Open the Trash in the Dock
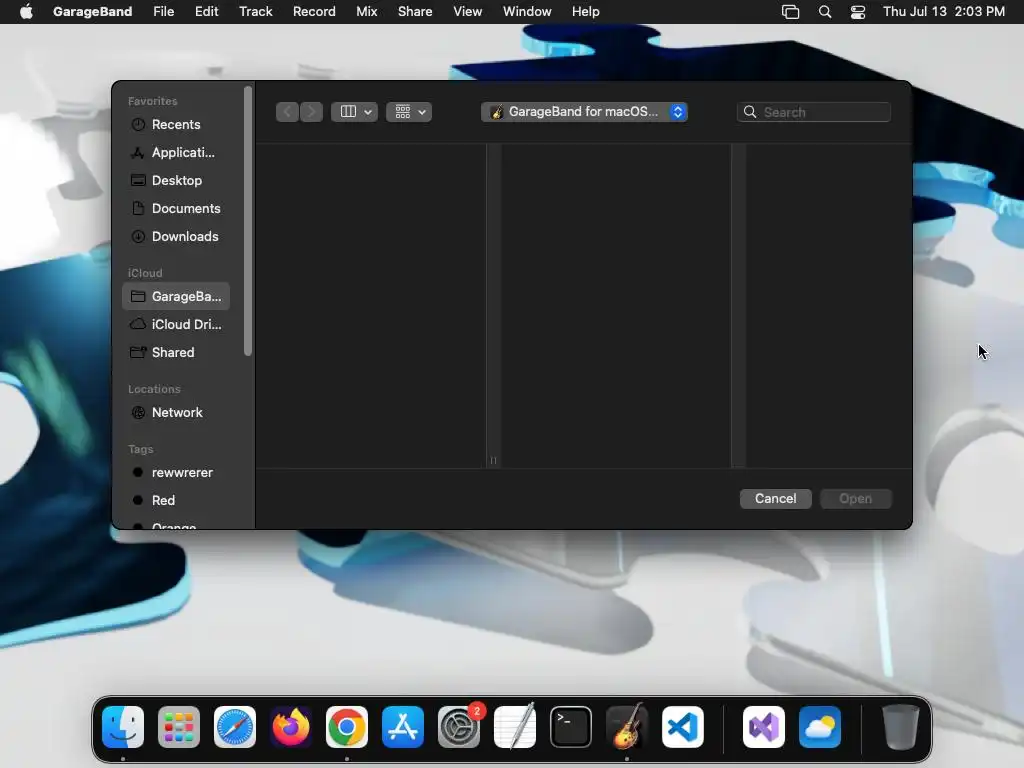This screenshot has width=1024, height=768. [x=901, y=727]
